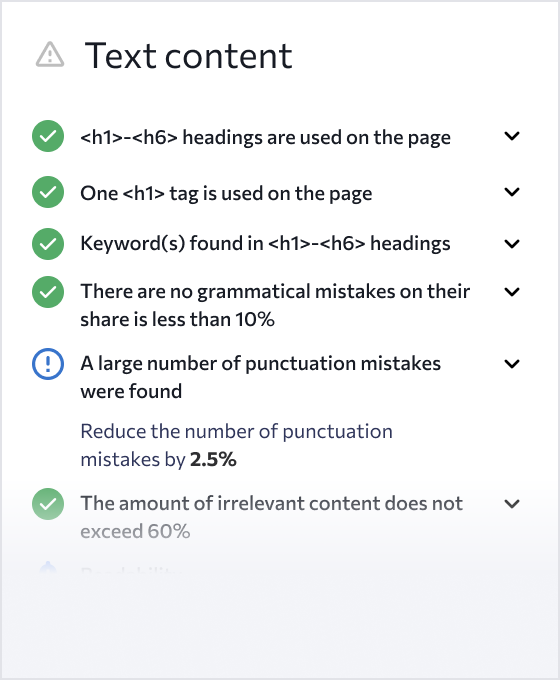Screen dimensions: 560x680
Task: Click green checkmark for grammatical mistakes item
Action: pyautogui.click(x=48, y=292)
